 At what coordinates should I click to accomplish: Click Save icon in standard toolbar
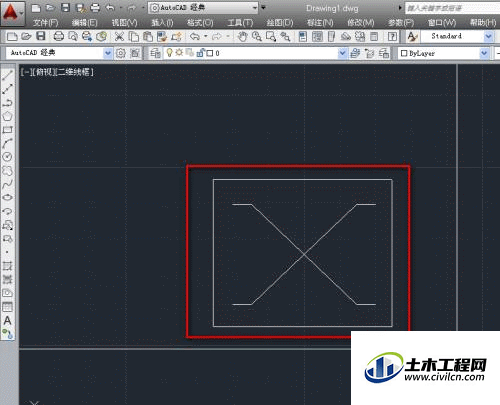41,36
